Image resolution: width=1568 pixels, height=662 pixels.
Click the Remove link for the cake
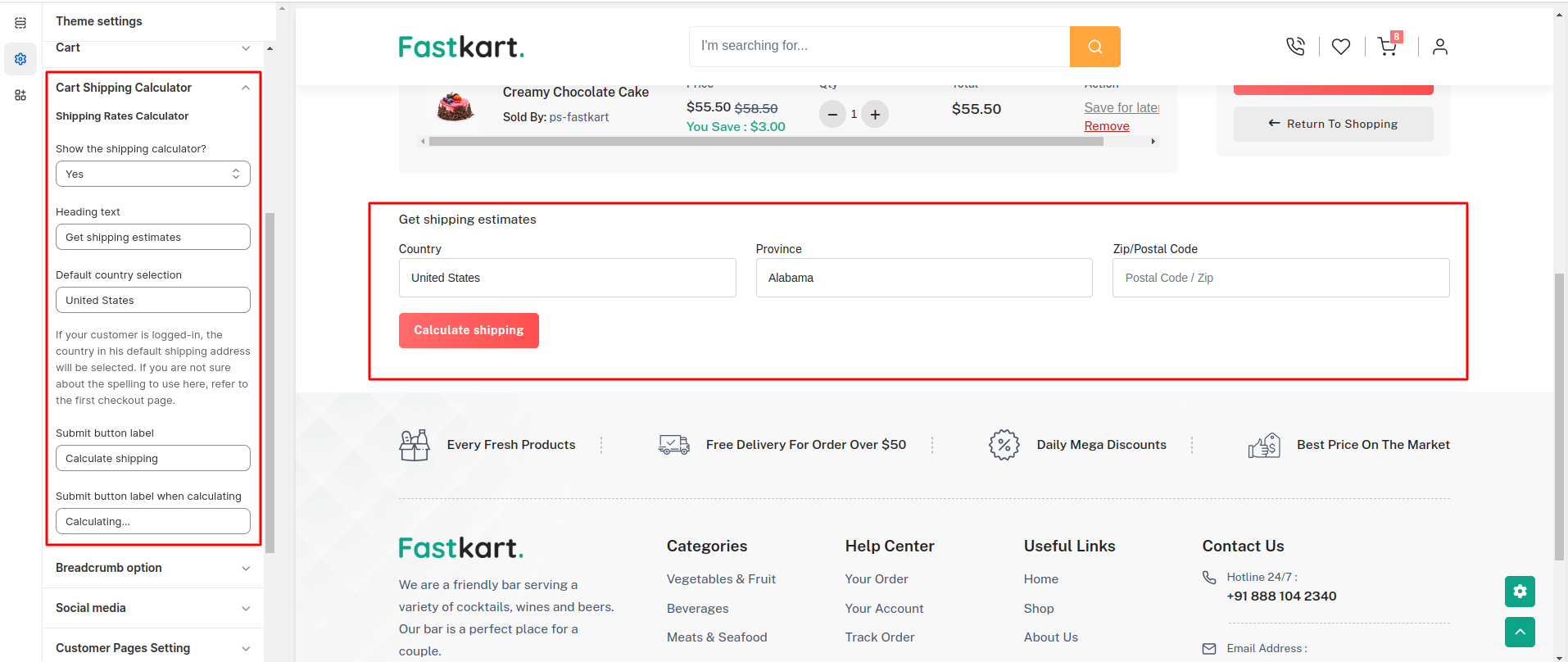(x=1107, y=126)
